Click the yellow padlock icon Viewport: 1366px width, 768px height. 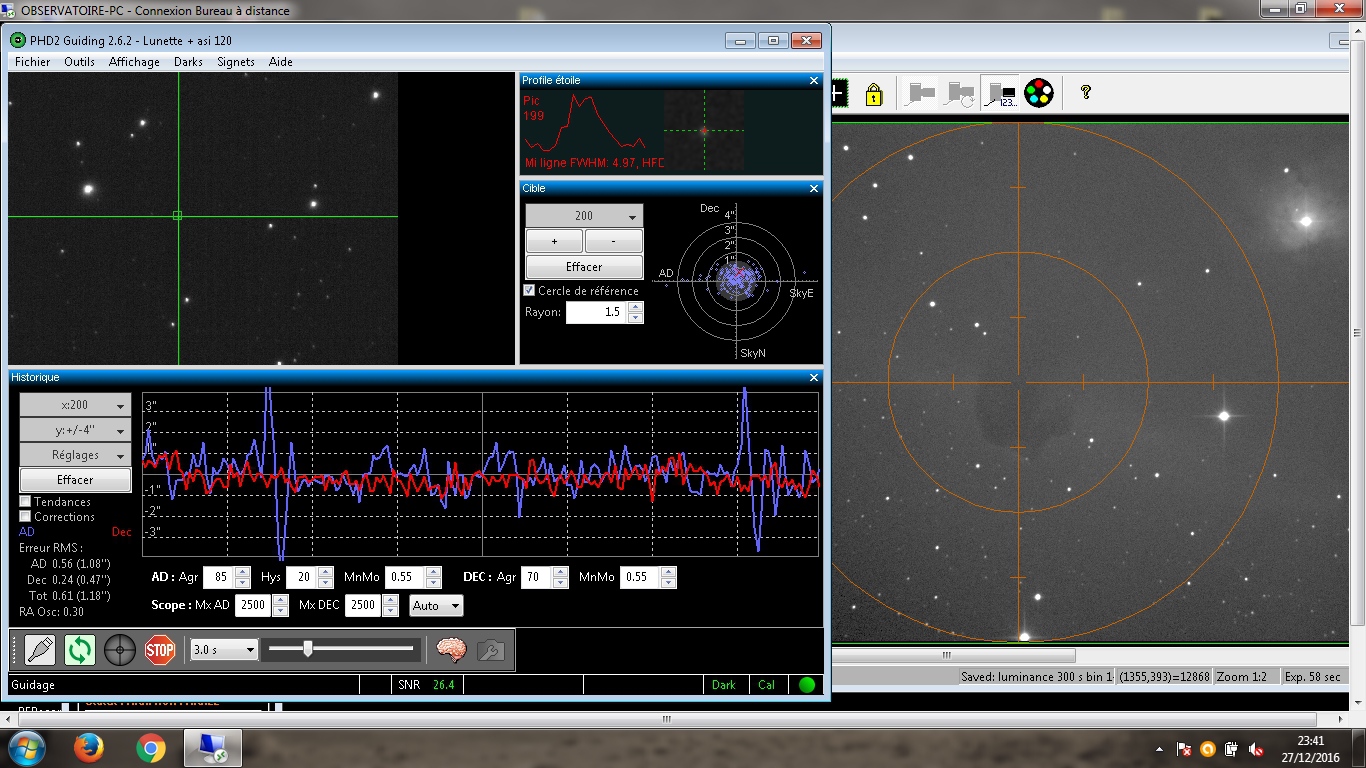pyautogui.click(x=874, y=94)
